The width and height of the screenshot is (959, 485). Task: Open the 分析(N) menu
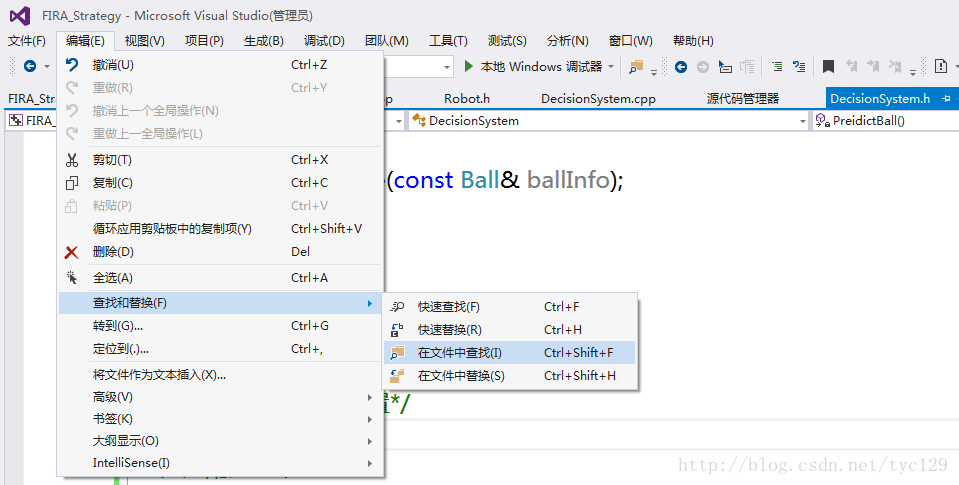click(x=568, y=41)
